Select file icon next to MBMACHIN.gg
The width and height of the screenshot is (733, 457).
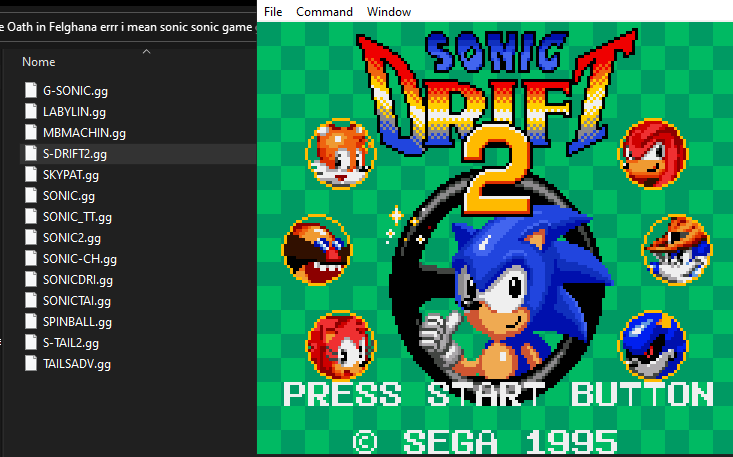[31, 132]
